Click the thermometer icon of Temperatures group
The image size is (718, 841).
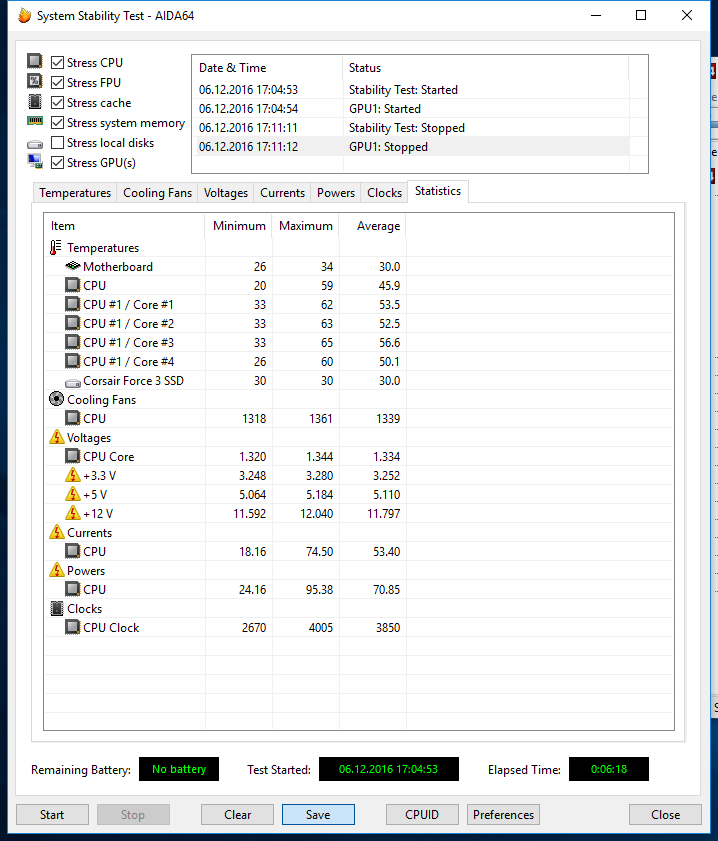pyautogui.click(x=55, y=247)
